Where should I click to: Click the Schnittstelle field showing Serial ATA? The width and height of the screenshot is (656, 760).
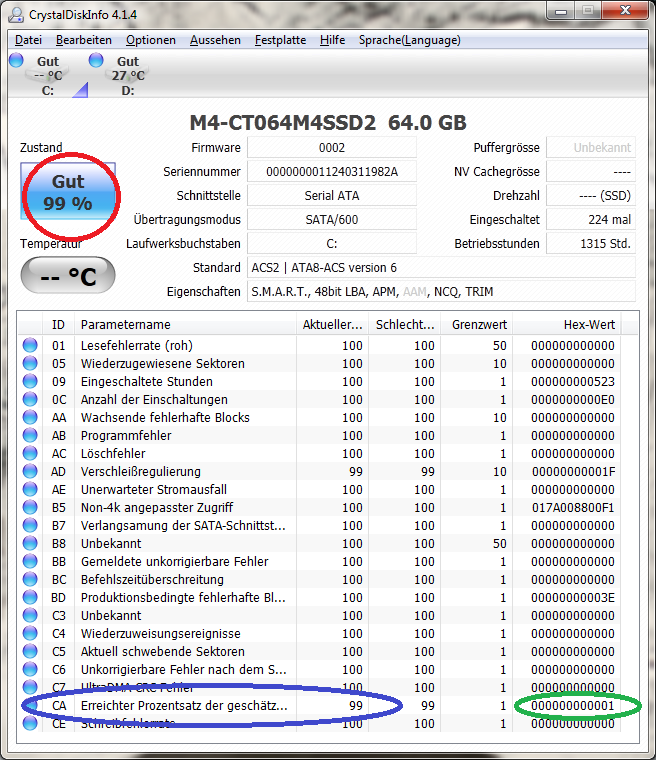[x=332, y=195]
